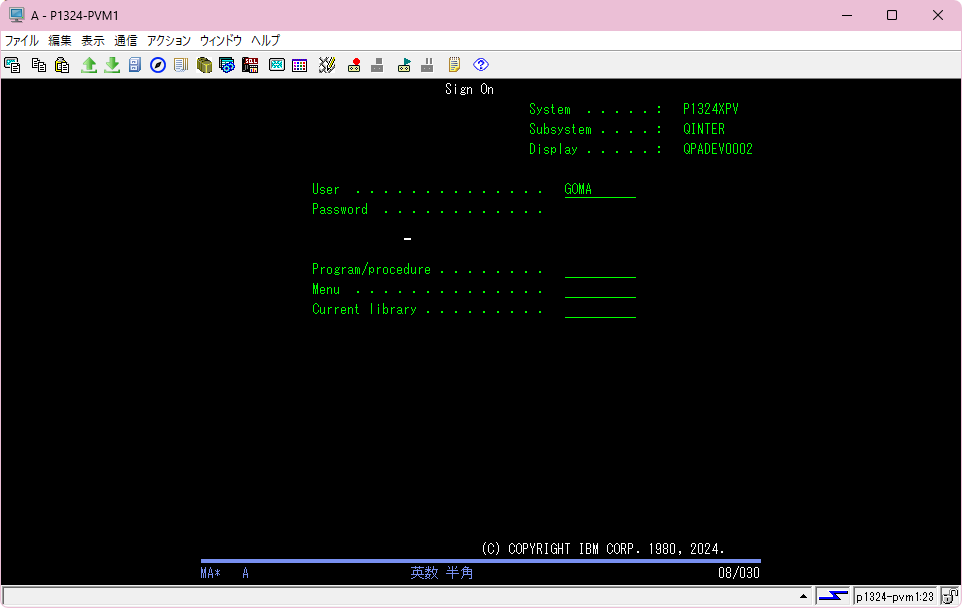Open the printer output documents icon
This screenshot has width=962, height=608.
tap(181, 64)
